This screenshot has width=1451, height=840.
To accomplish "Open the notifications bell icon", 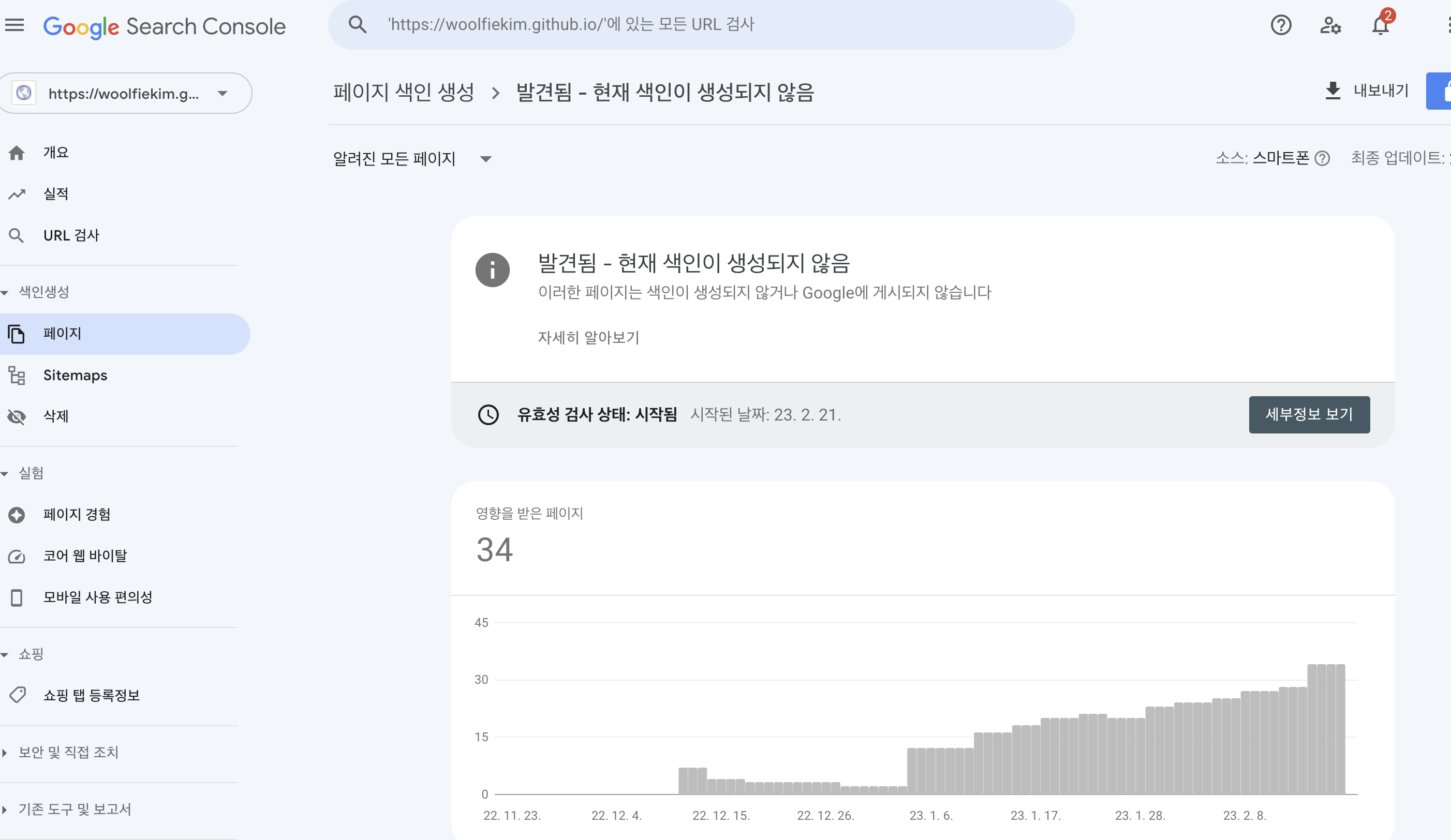I will tap(1380, 25).
